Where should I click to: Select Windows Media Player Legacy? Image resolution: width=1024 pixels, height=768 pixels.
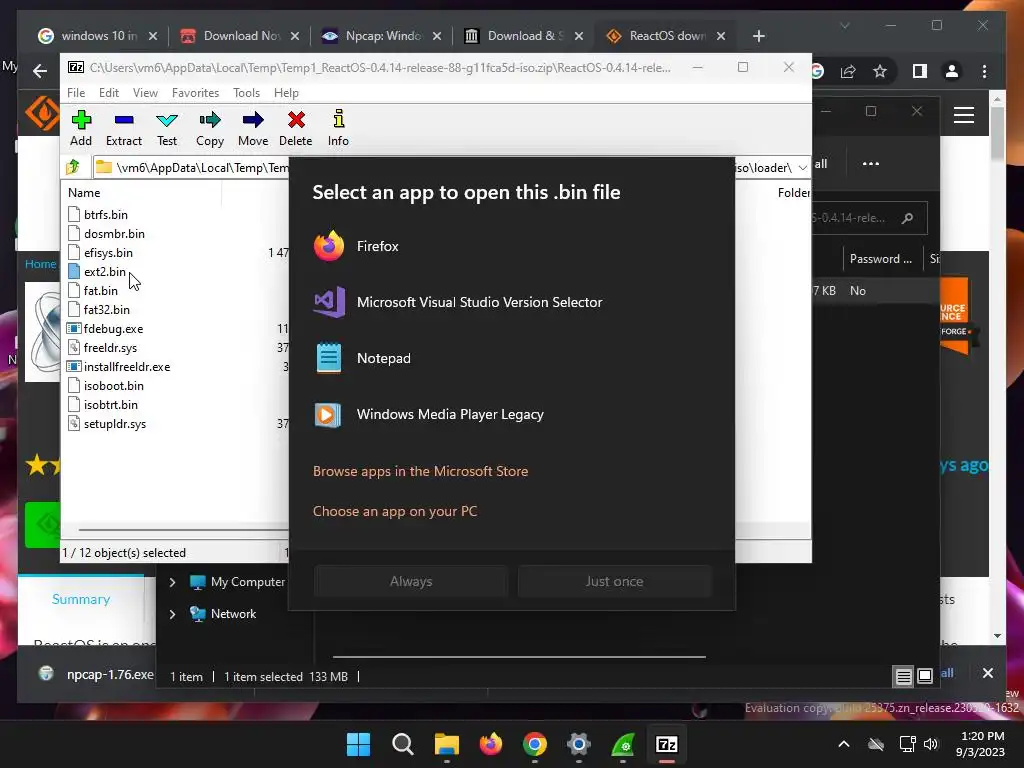[512, 415]
